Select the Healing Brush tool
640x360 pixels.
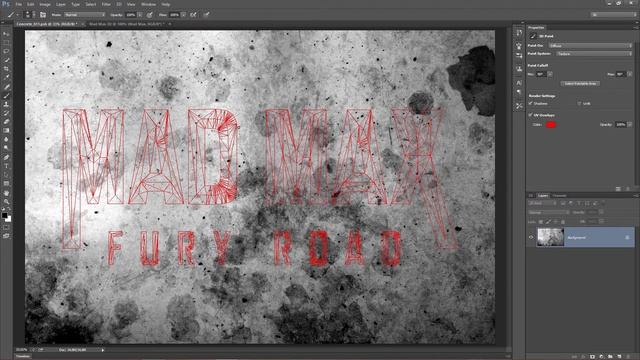click(6, 87)
